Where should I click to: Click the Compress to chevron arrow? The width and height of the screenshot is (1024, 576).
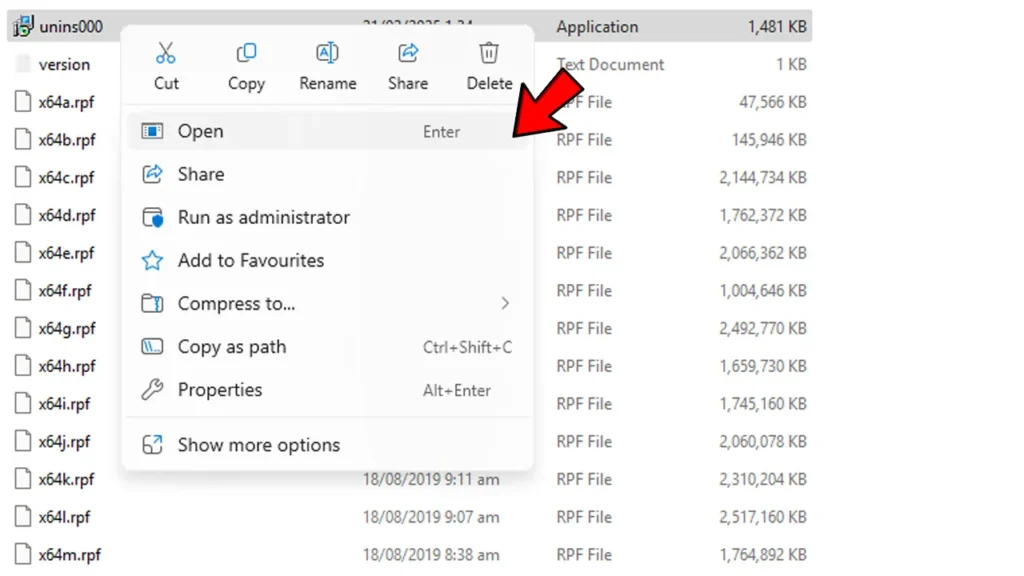[505, 304]
